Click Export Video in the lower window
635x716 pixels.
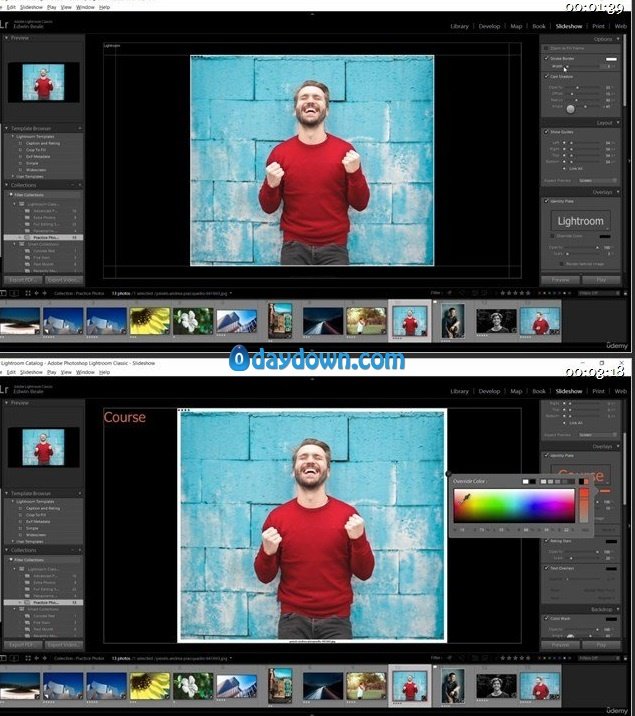[63, 645]
